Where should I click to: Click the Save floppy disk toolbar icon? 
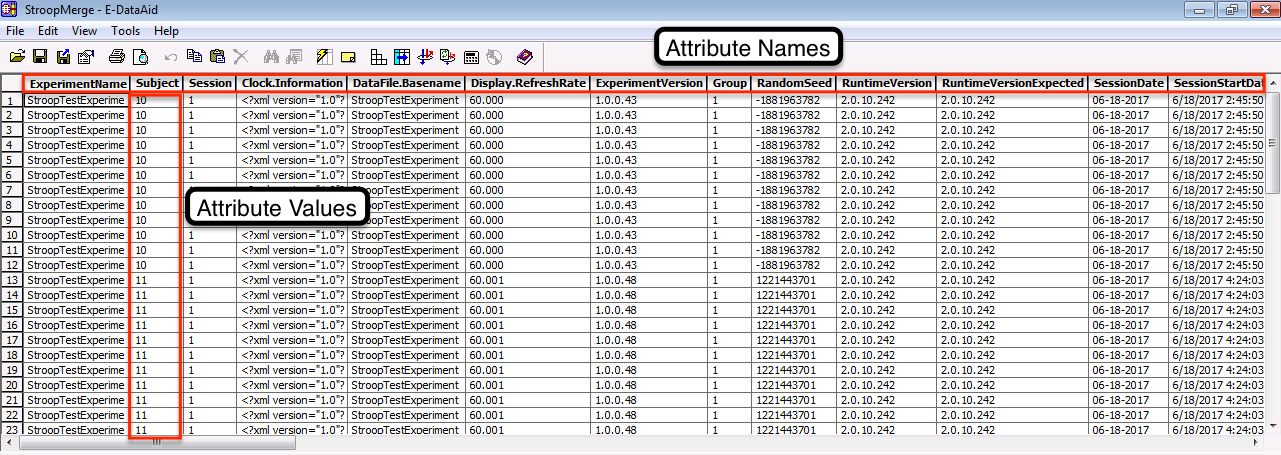click(x=40, y=57)
